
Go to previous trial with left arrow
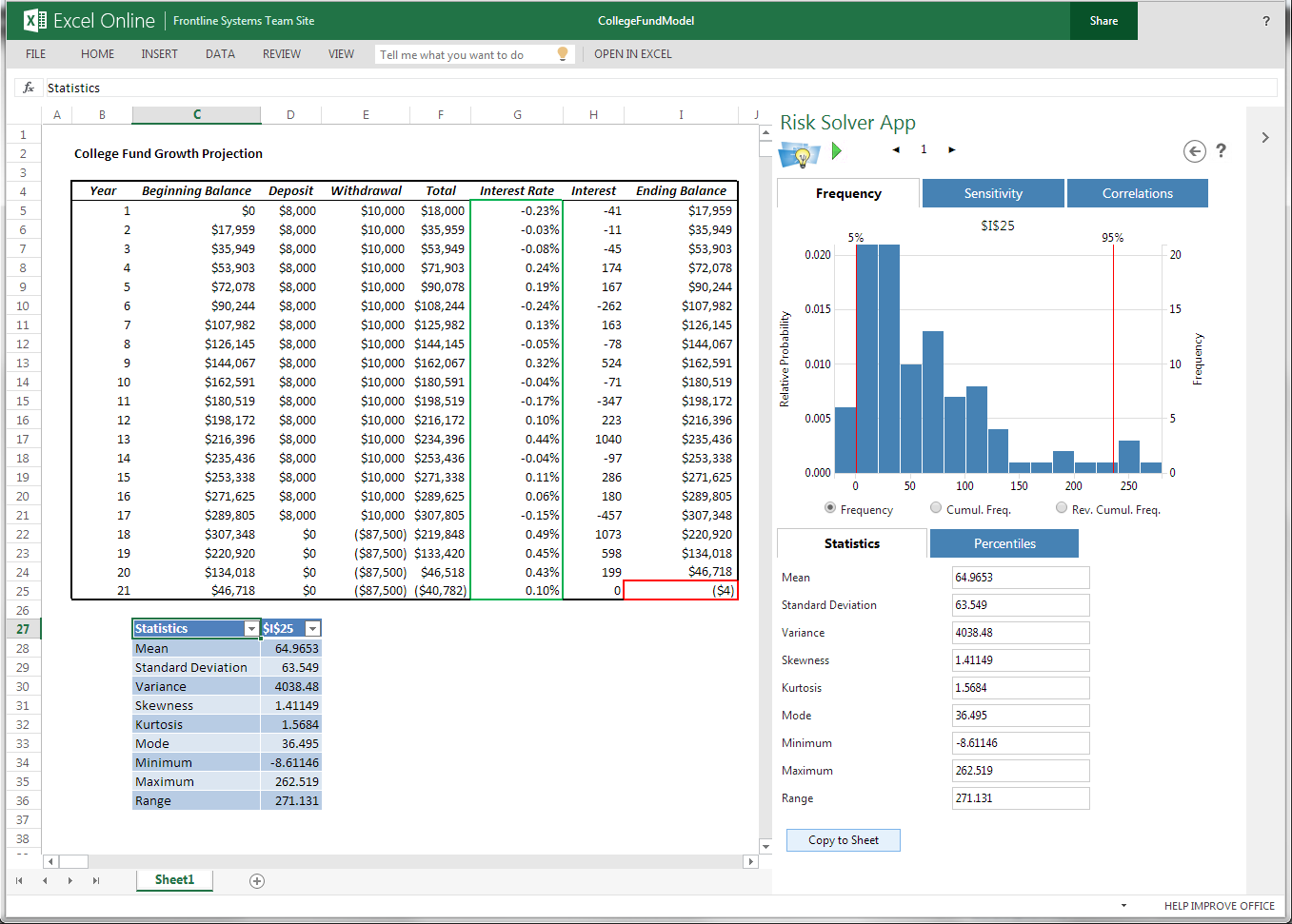(896, 149)
